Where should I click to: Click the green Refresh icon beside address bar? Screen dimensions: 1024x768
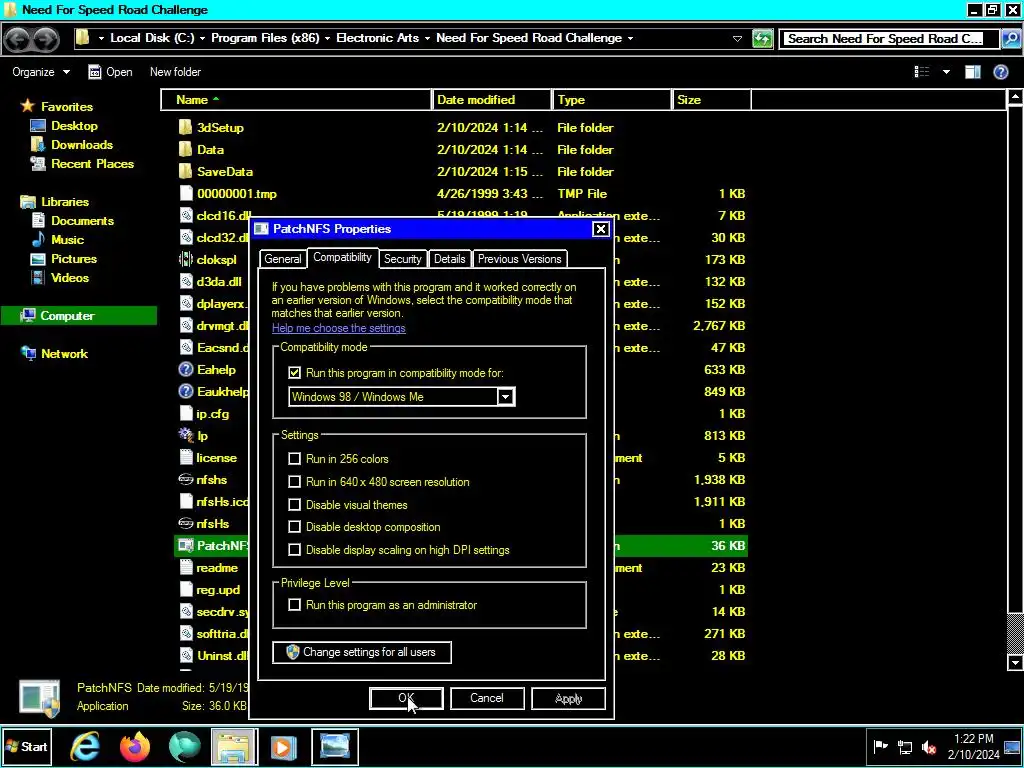[762, 39]
